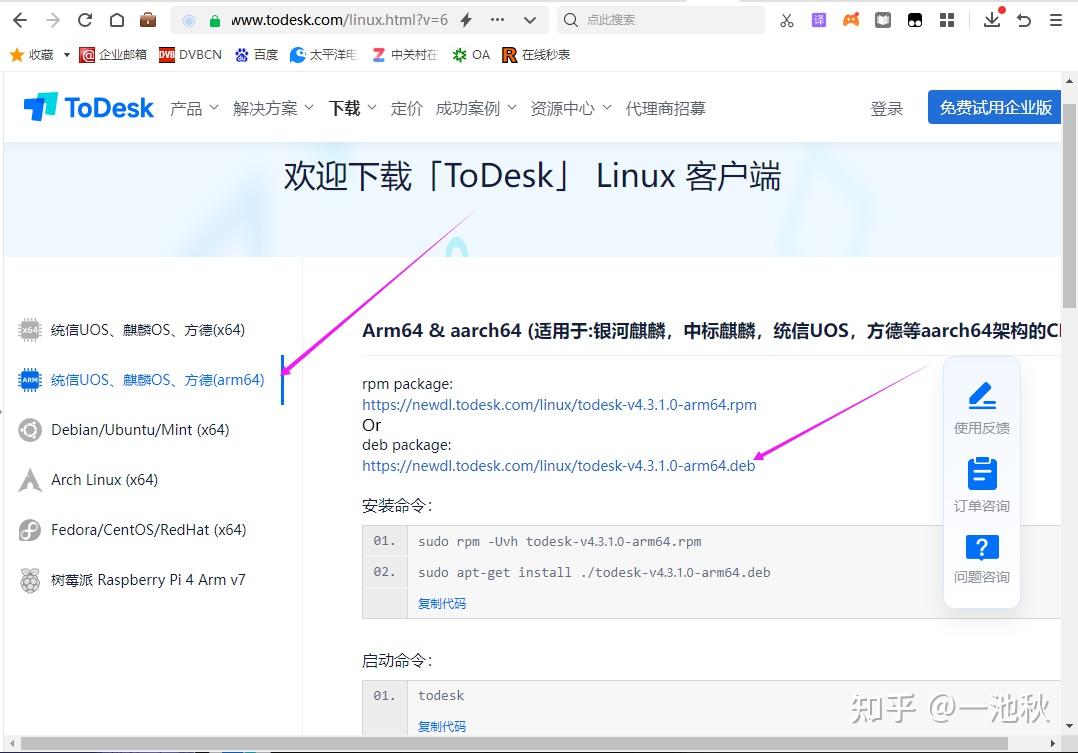Click the horizontal scrollbar left arrow
This screenshot has width=1078, height=753.
pyautogui.click(x=12, y=743)
